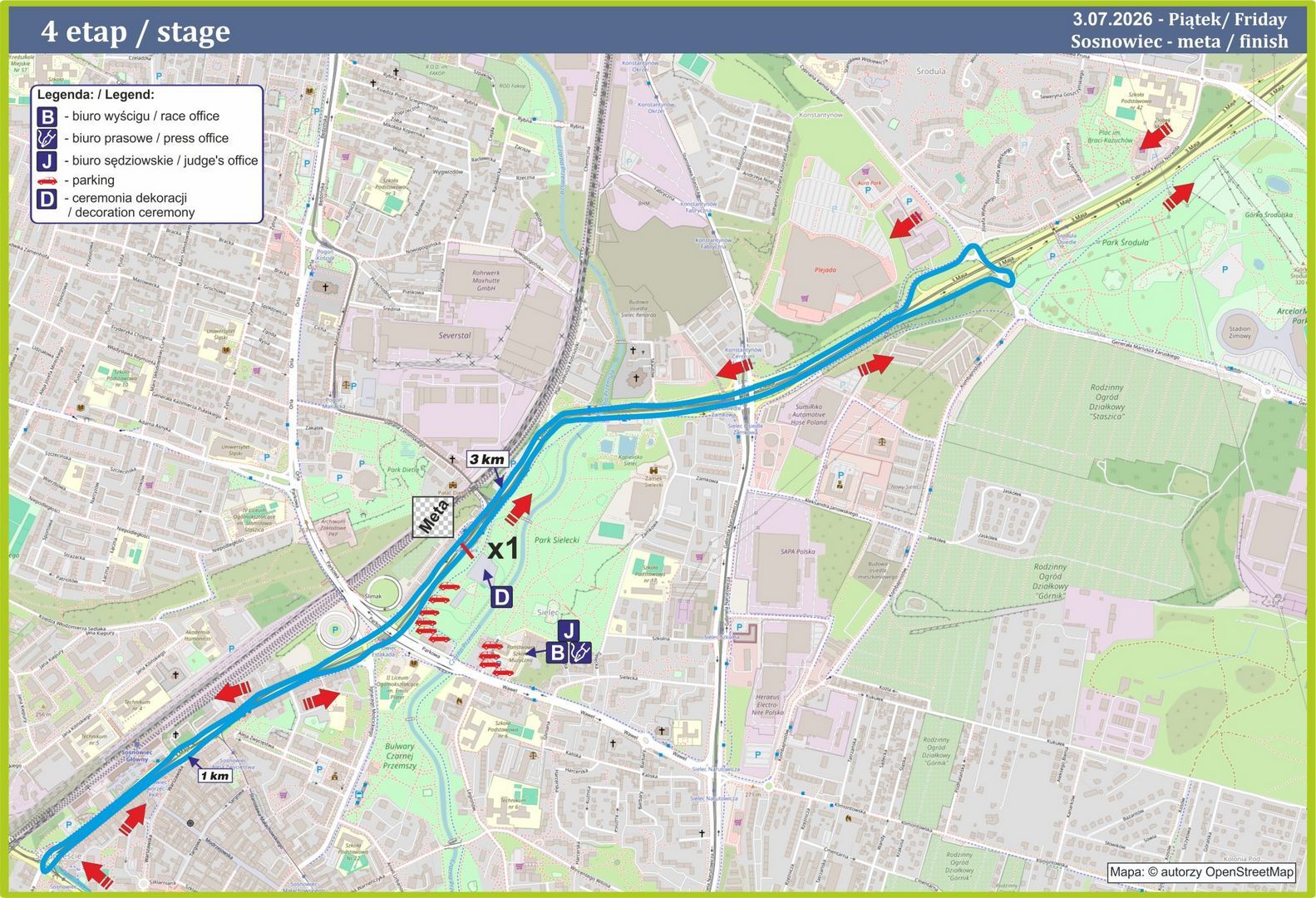Click the Heraeus Electro-Nite Polska label
The height and width of the screenshot is (898, 1316).
(x=767, y=705)
